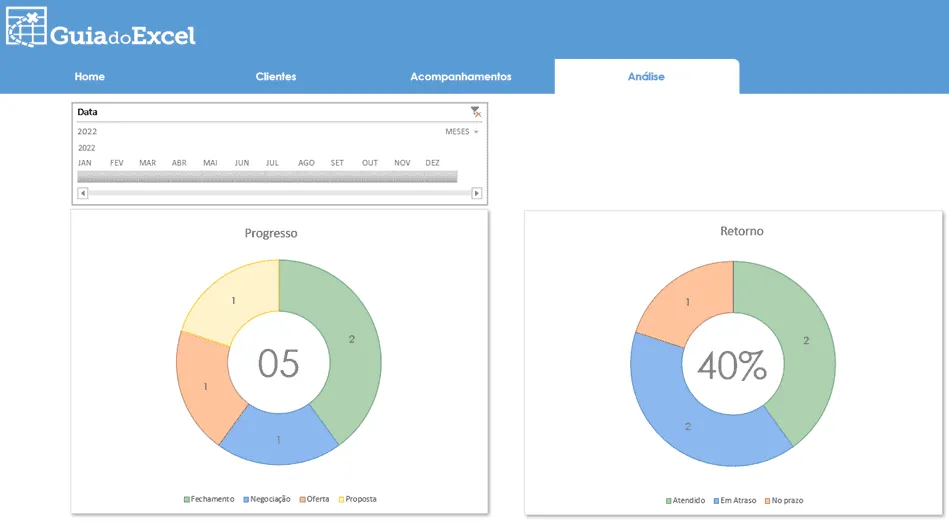This screenshot has width=949, height=523.
Task: Click the Guia do Excel logo icon
Action: click(26, 27)
